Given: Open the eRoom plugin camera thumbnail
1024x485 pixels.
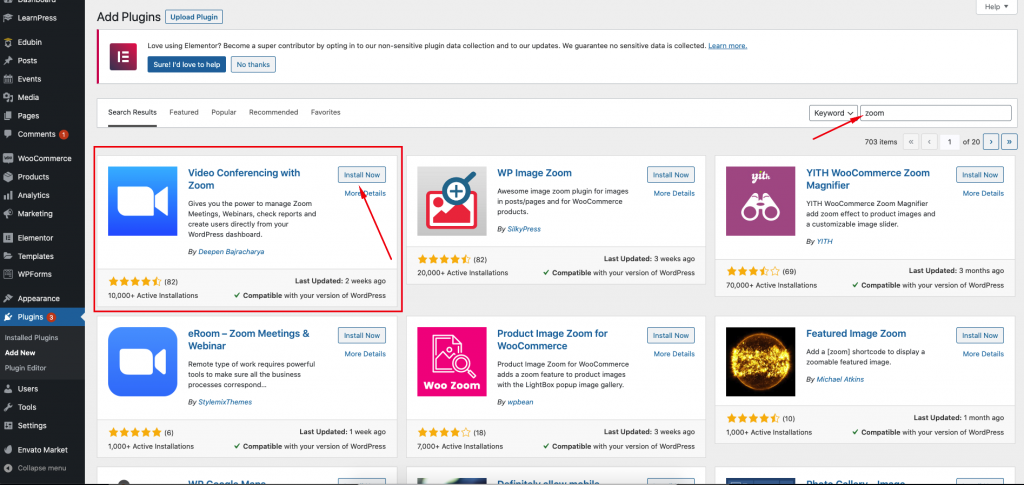Looking at the screenshot, I should tap(143, 362).
